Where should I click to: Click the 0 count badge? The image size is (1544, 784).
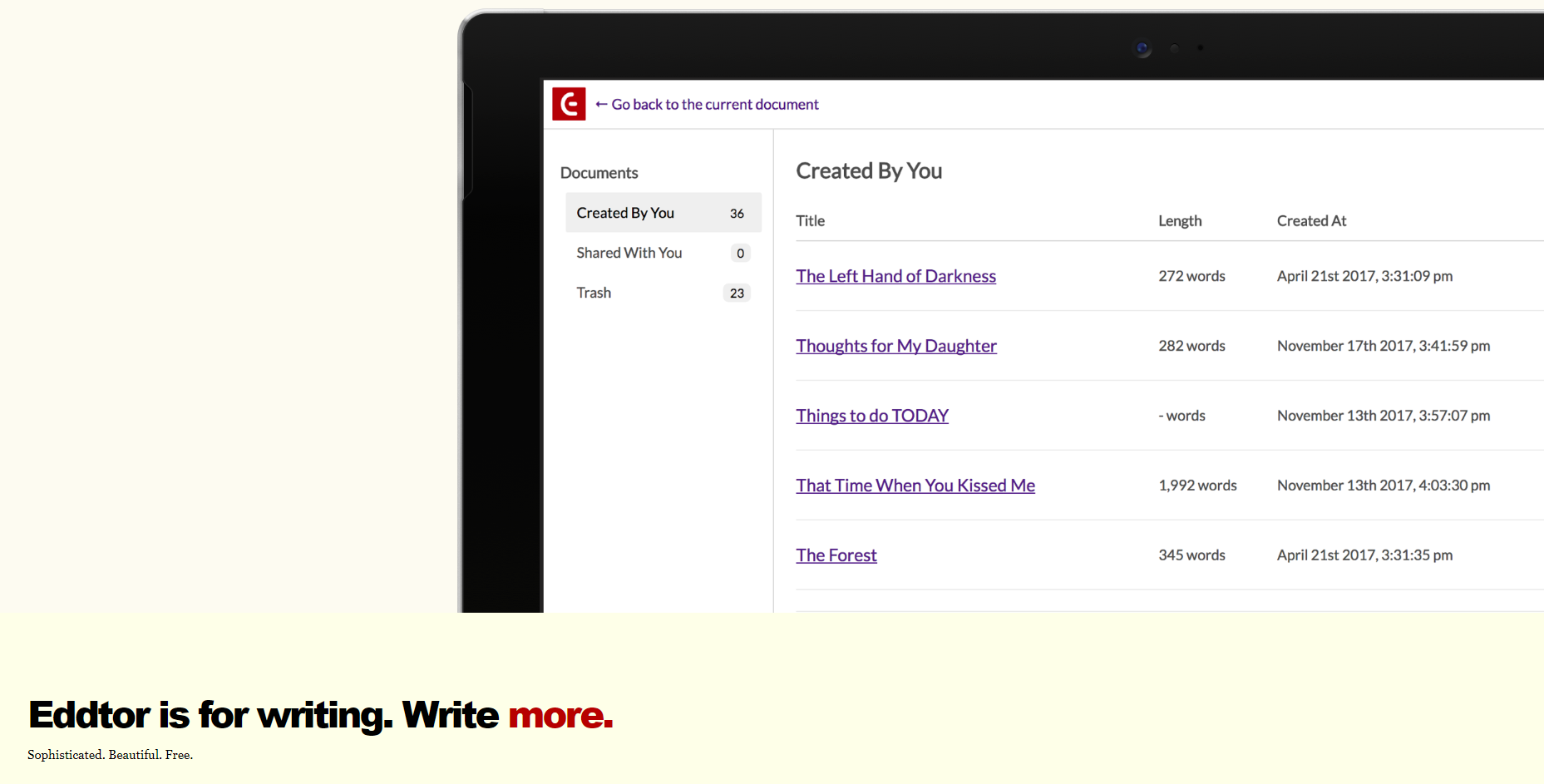coord(740,254)
